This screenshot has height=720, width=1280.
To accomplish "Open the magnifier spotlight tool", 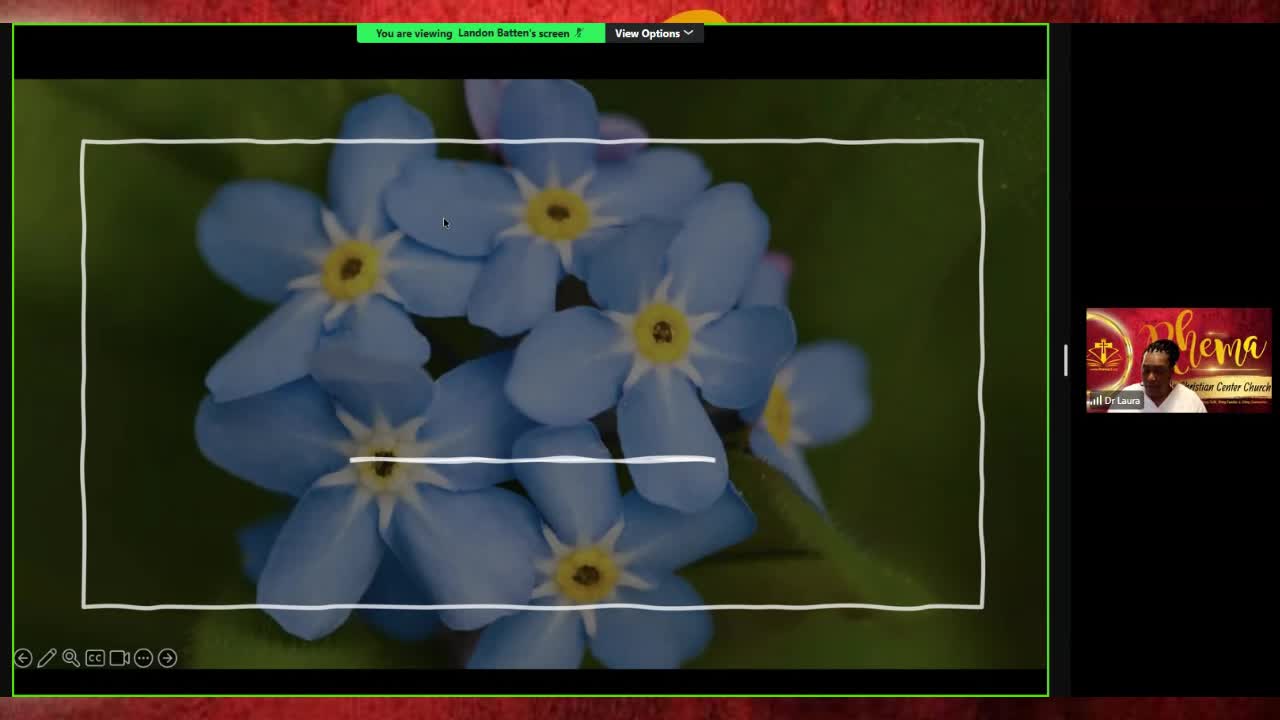I will [70, 658].
